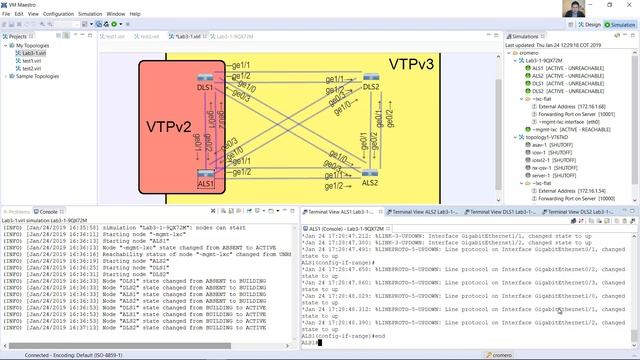
Task: Select DLS1 [ACTIVE - UNREACHABLE] in Simulations
Action: 564,84
